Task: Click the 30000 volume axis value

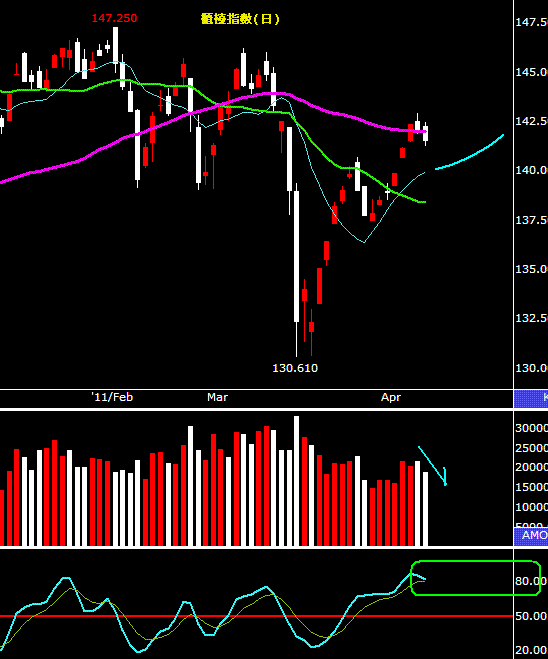Action: tap(532, 428)
